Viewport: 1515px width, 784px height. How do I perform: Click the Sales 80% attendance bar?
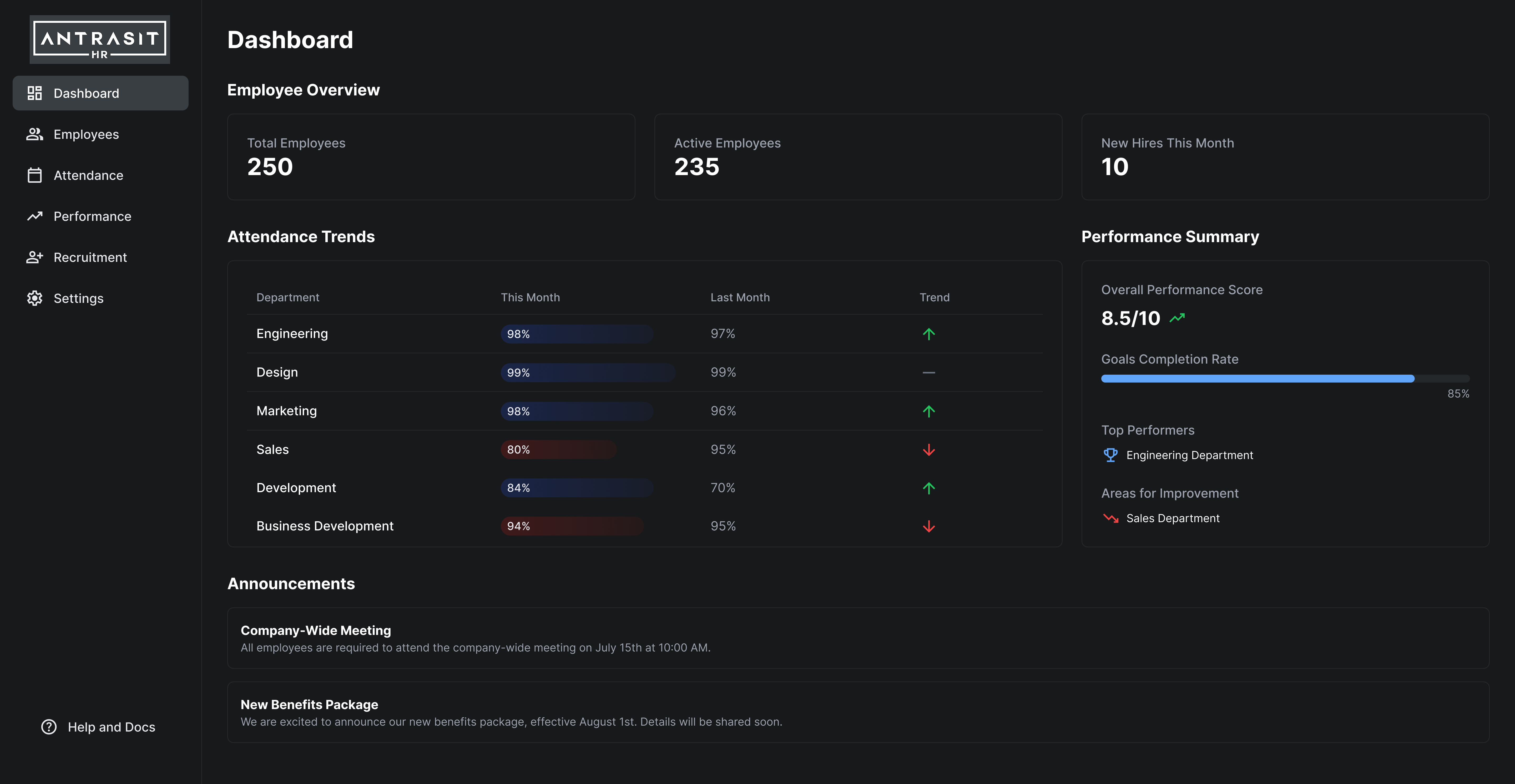pyautogui.click(x=558, y=450)
